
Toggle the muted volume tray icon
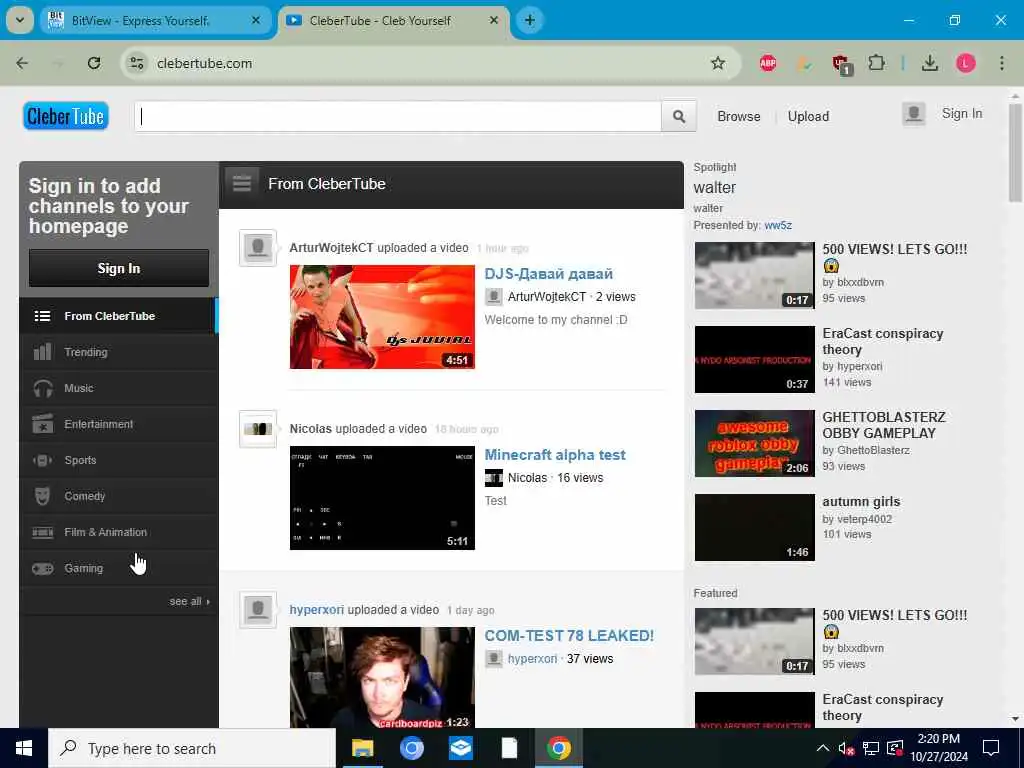point(846,748)
